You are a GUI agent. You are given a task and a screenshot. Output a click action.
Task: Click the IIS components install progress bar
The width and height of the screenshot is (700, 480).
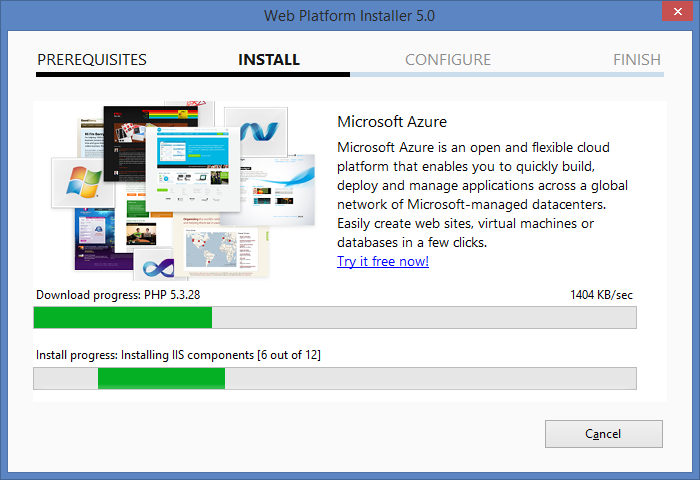[335, 379]
